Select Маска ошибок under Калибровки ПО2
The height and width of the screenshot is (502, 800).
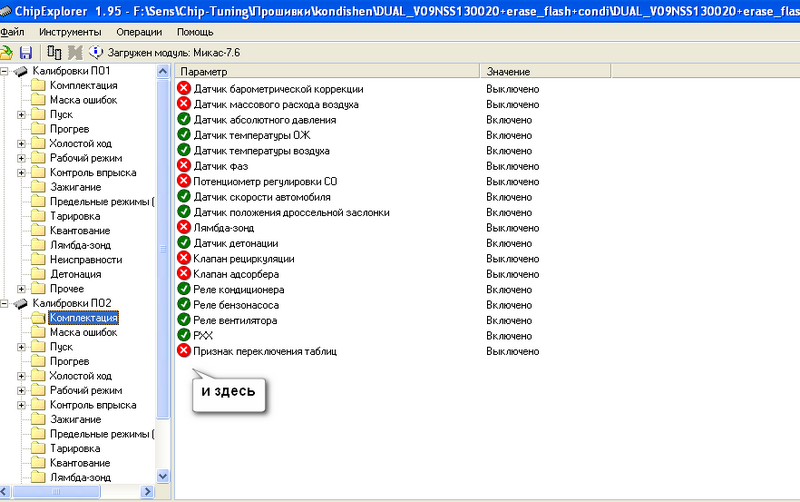[x=84, y=332]
